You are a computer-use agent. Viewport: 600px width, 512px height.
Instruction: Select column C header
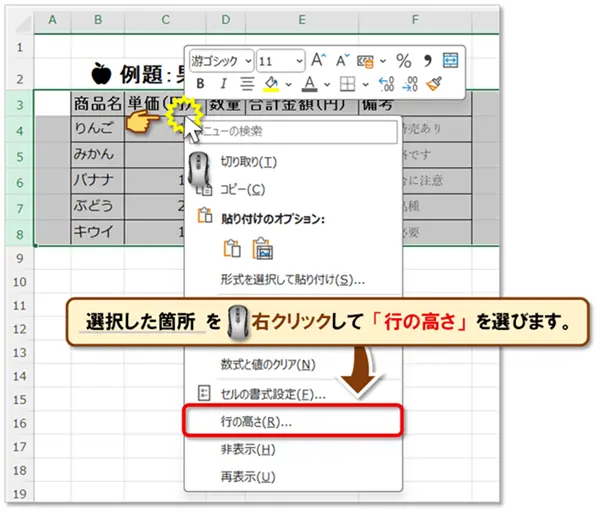pyautogui.click(x=165, y=20)
